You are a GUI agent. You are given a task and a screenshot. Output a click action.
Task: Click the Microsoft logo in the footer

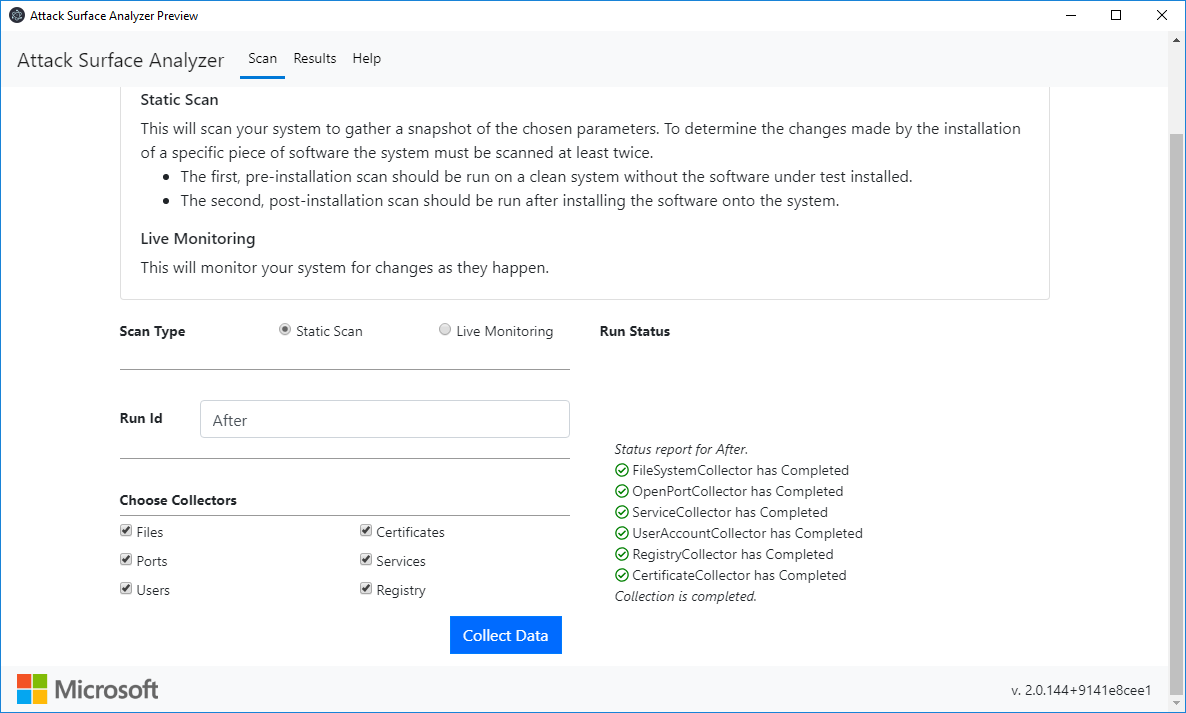(88, 689)
